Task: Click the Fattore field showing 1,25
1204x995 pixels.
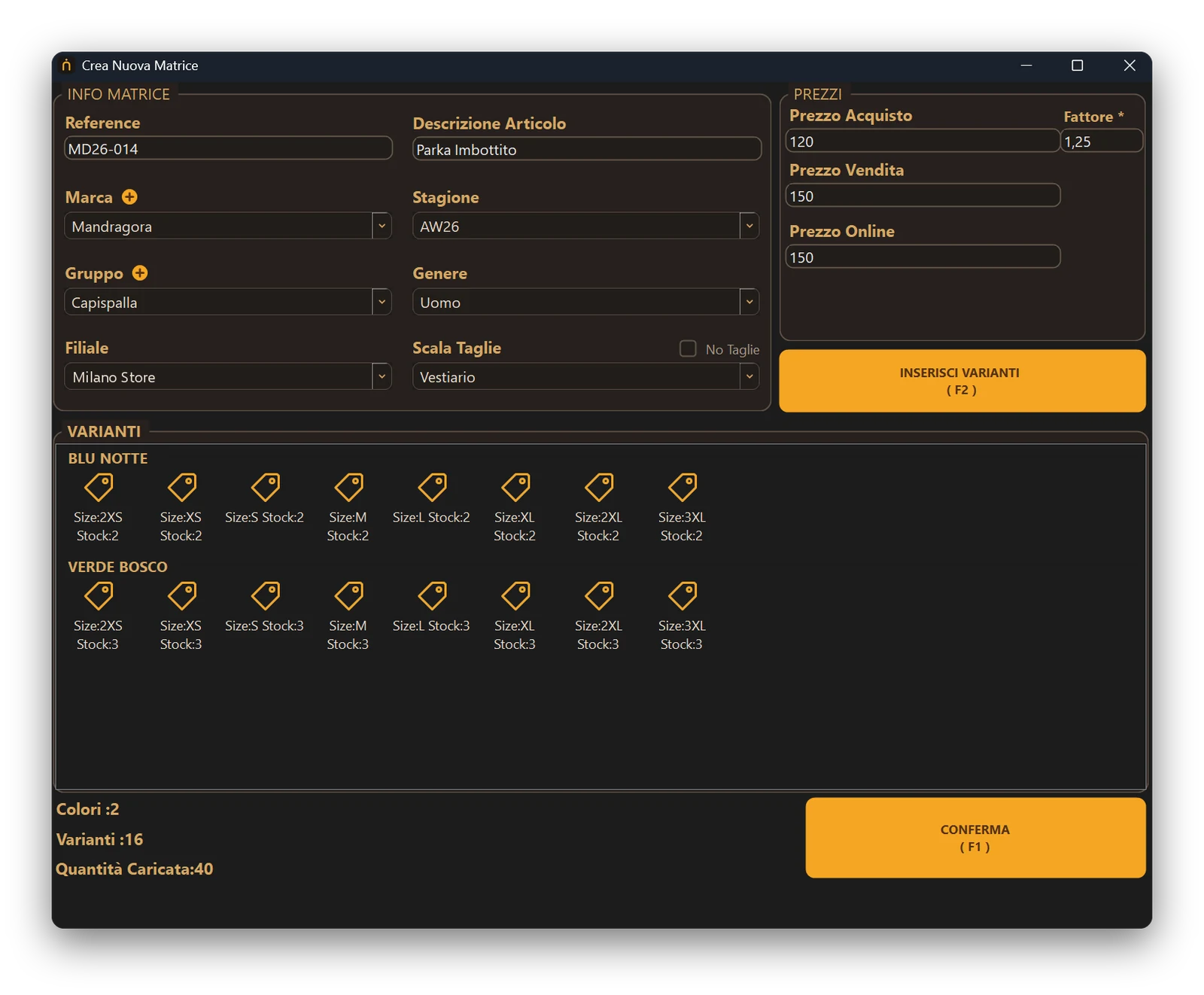Action: [x=1102, y=141]
